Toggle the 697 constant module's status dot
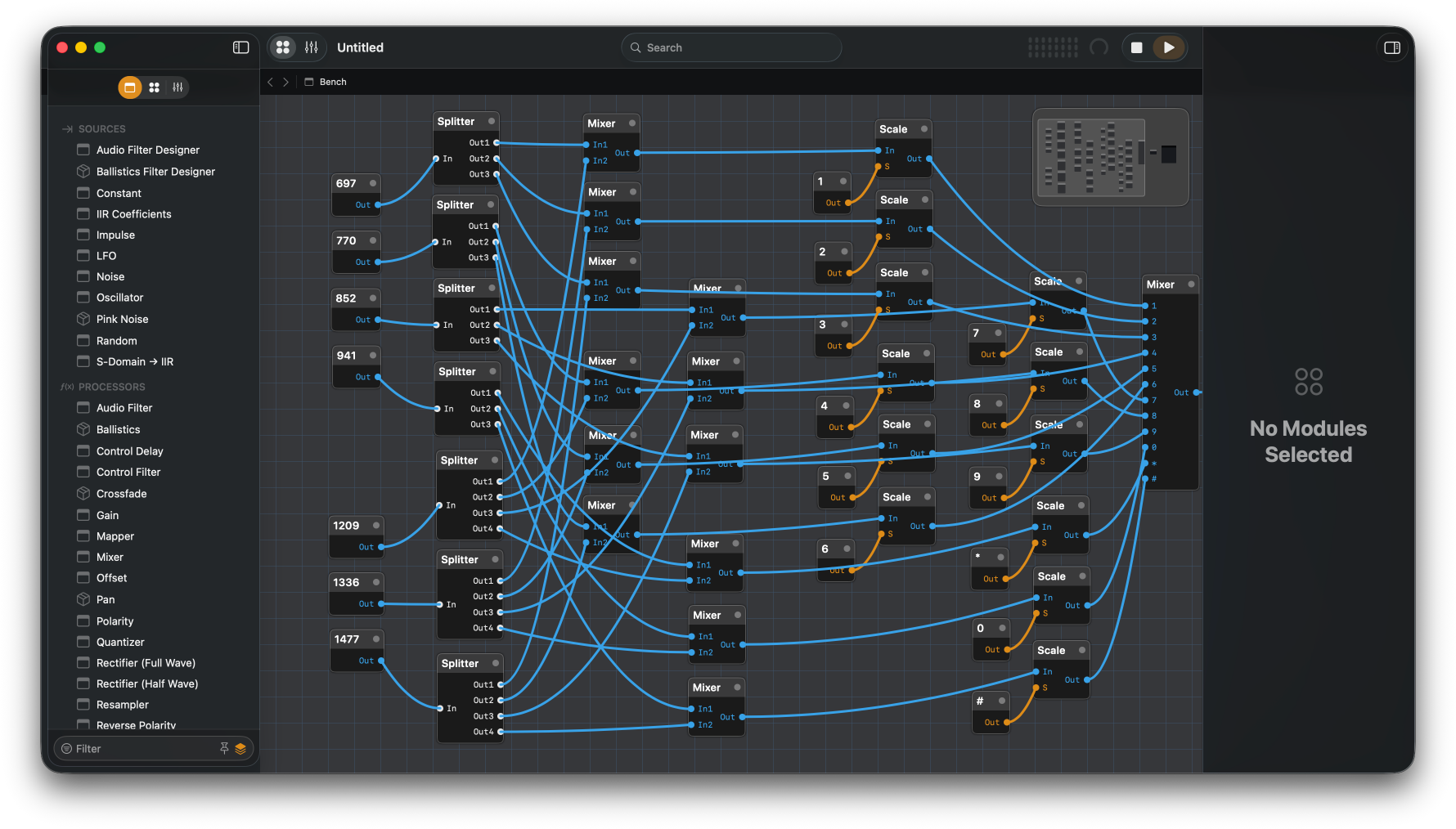 tap(373, 183)
